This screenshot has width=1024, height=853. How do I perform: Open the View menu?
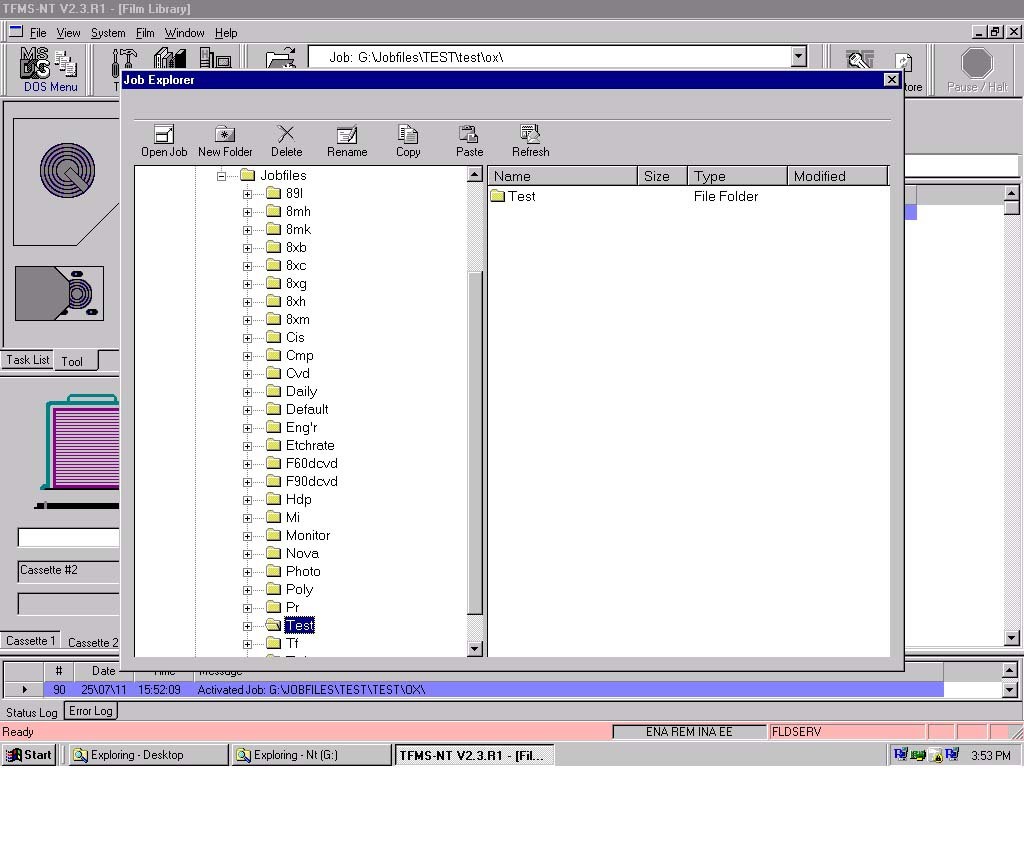[x=68, y=33]
